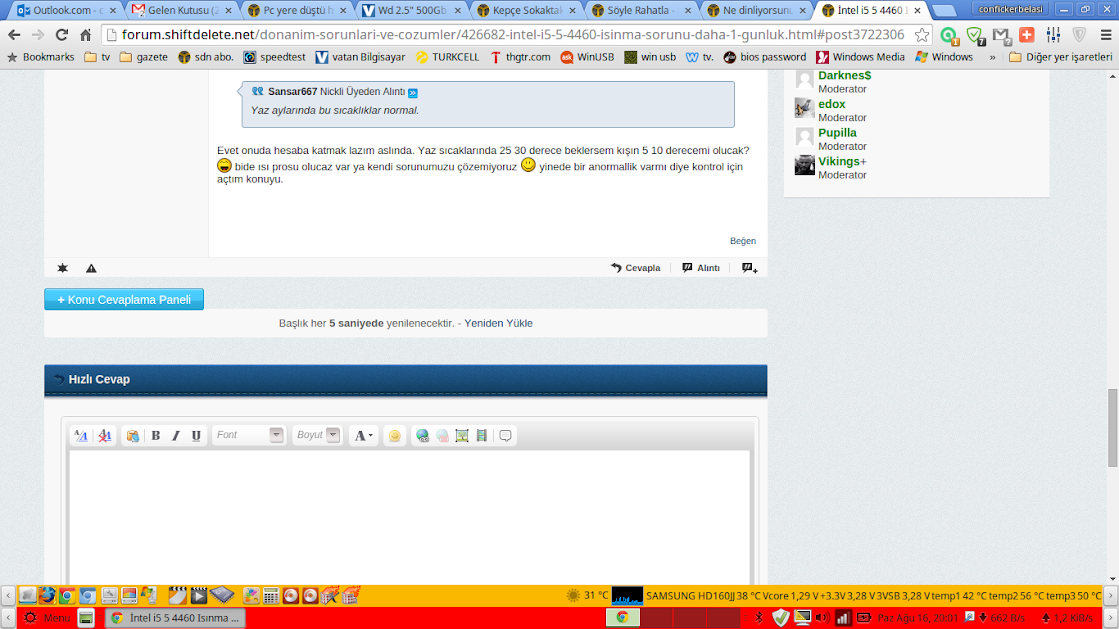Click the report post warning triangle icon
The image size is (1119, 629).
click(91, 268)
